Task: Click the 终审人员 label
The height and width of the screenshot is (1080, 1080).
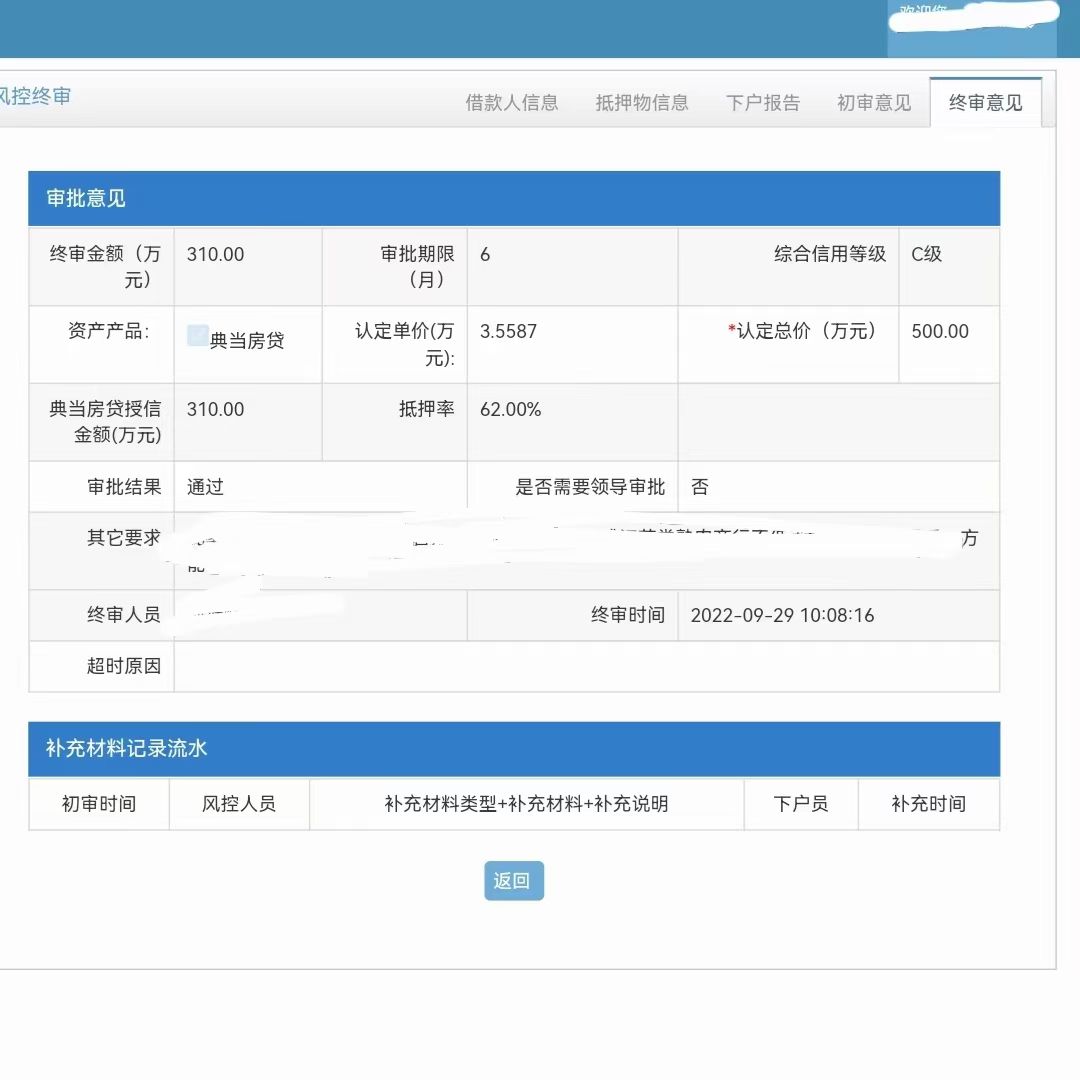Action: pyautogui.click(x=124, y=614)
